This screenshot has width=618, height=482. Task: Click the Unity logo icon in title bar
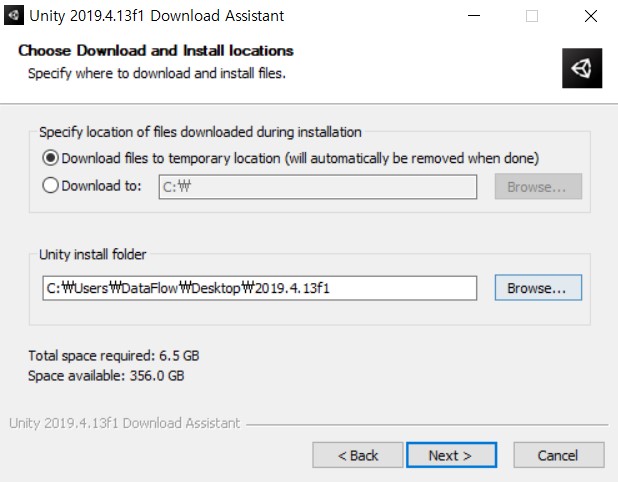point(14,15)
